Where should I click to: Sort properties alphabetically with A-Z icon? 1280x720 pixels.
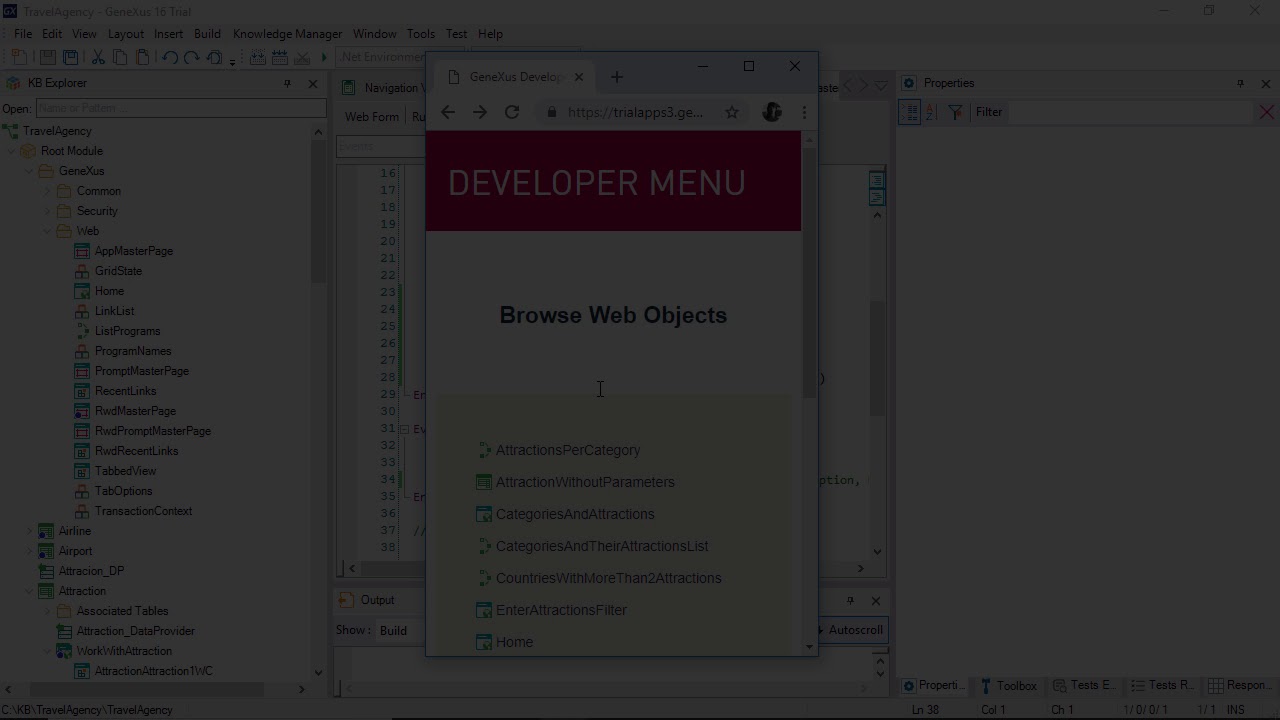(932, 112)
